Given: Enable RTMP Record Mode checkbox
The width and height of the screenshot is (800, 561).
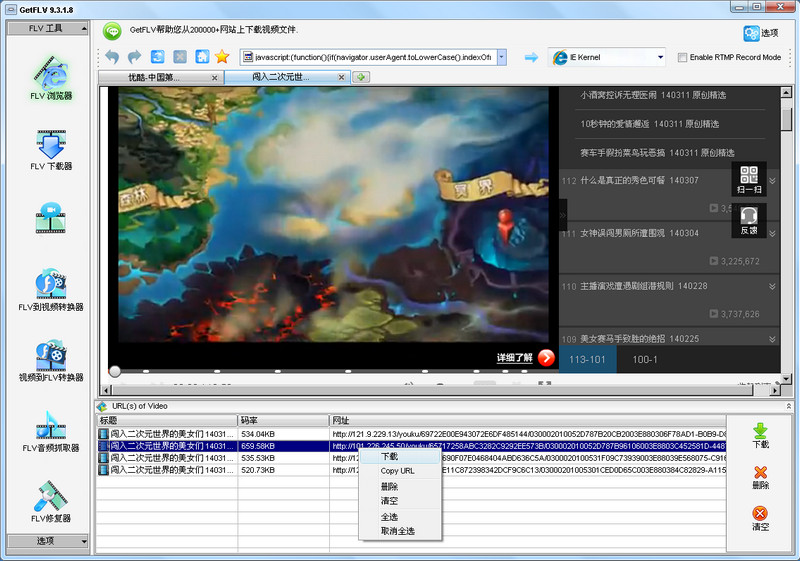Looking at the screenshot, I should 683,58.
